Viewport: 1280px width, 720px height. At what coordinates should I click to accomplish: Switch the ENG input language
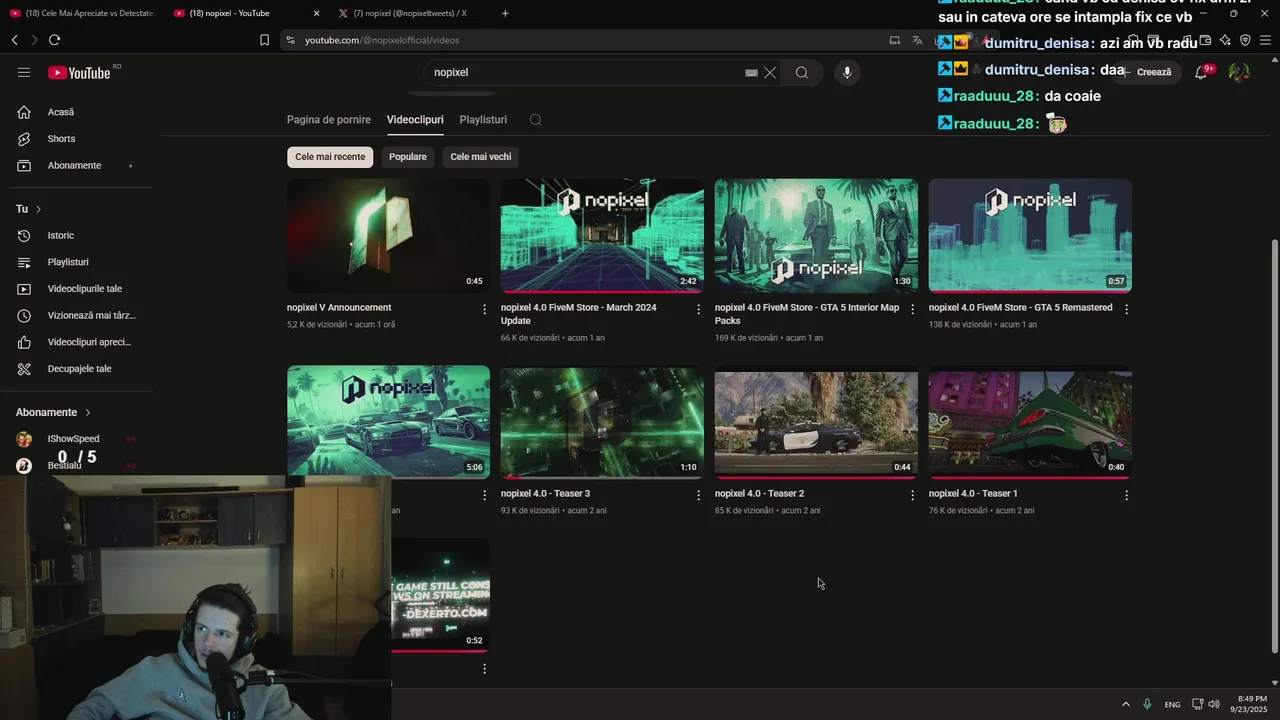point(1172,705)
